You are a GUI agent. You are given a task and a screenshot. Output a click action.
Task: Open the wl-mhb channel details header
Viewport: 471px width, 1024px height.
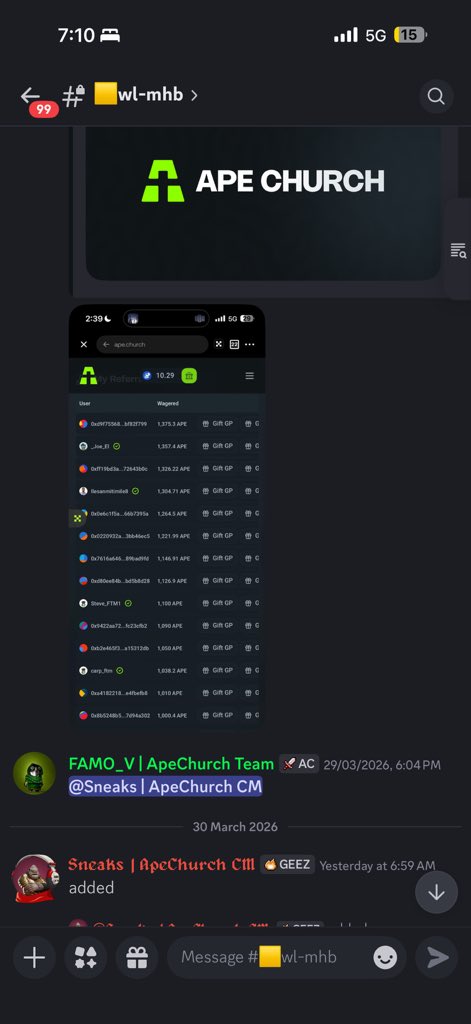tap(130, 95)
